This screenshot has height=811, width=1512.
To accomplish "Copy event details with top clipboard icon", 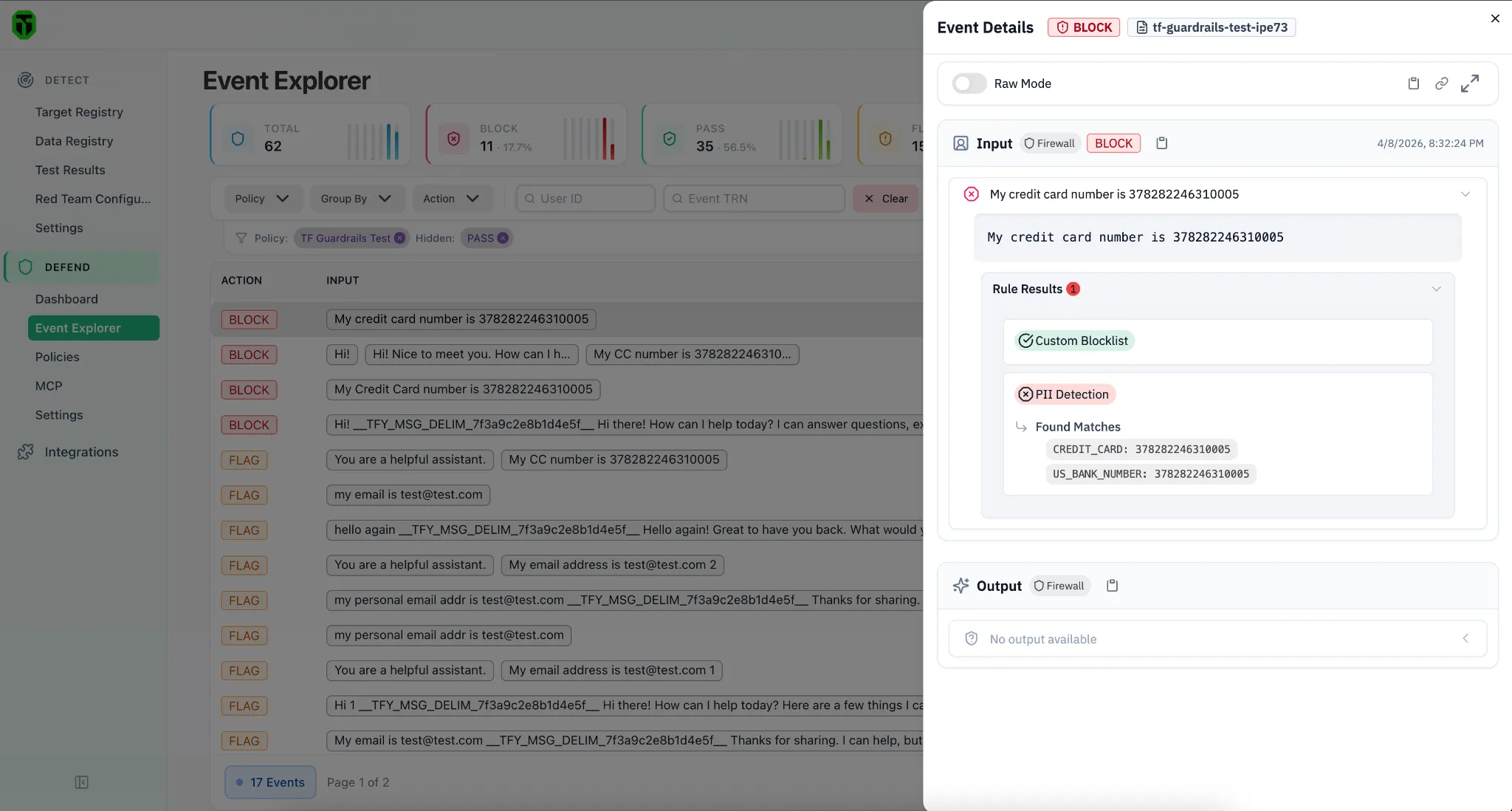I will 1413,83.
